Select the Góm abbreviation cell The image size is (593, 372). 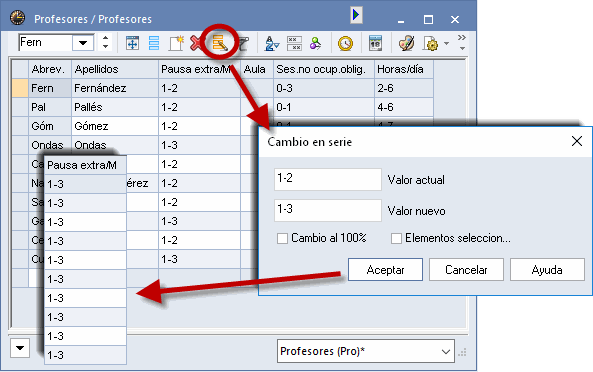50,126
